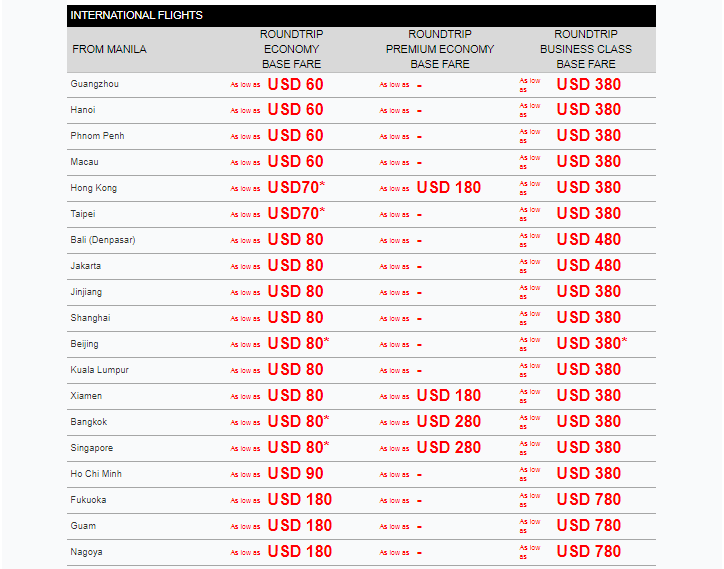The image size is (724, 569).
Task: Click the Guangzhou destination row label
Action: click(94, 84)
